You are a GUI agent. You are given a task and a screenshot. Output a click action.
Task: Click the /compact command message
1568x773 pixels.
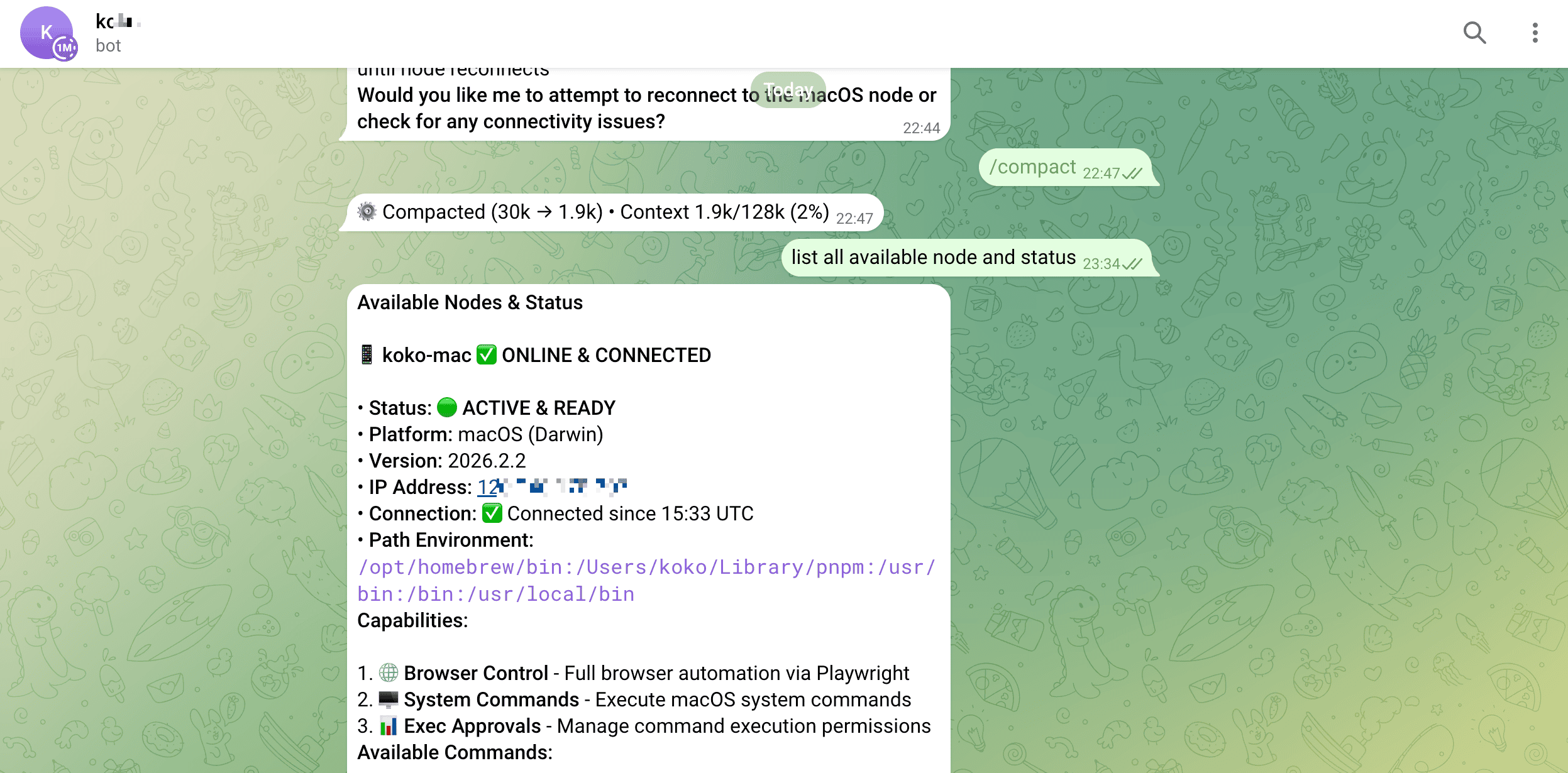[x=1032, y=167]
